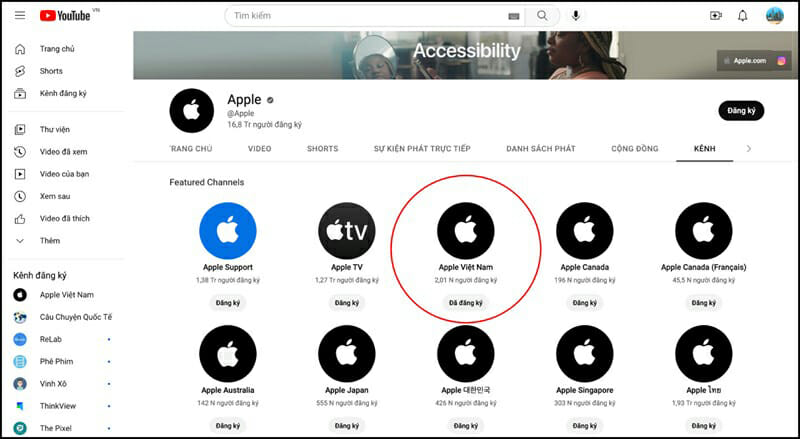
Task: Subscribe to the Apple Support channel
Action: 227,303
